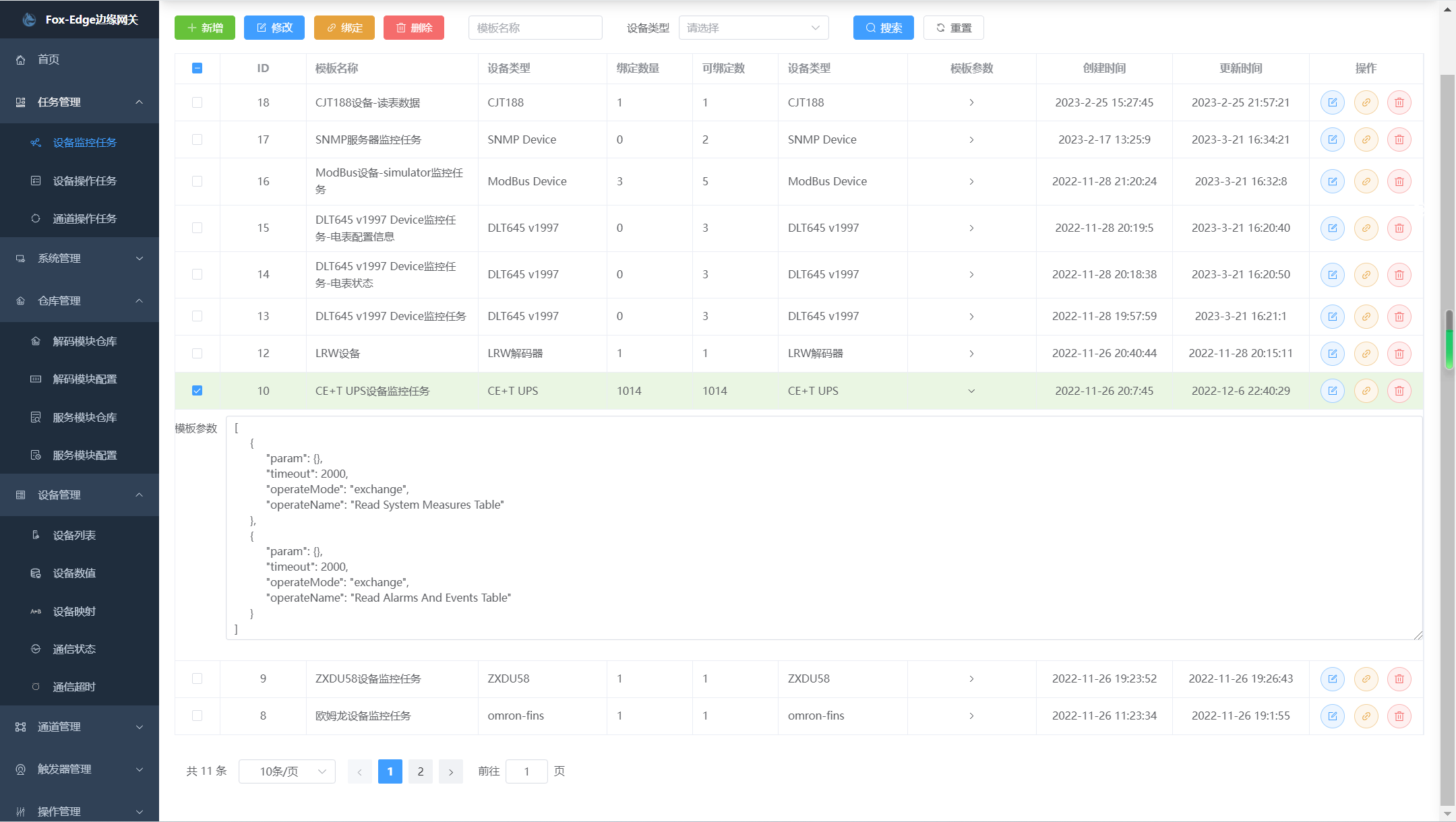Expand the 系统管理 sidebar section
Image resolution: width=1456 pixels, height=822 pixels.
pyautogui.click(x=80, y=258)
